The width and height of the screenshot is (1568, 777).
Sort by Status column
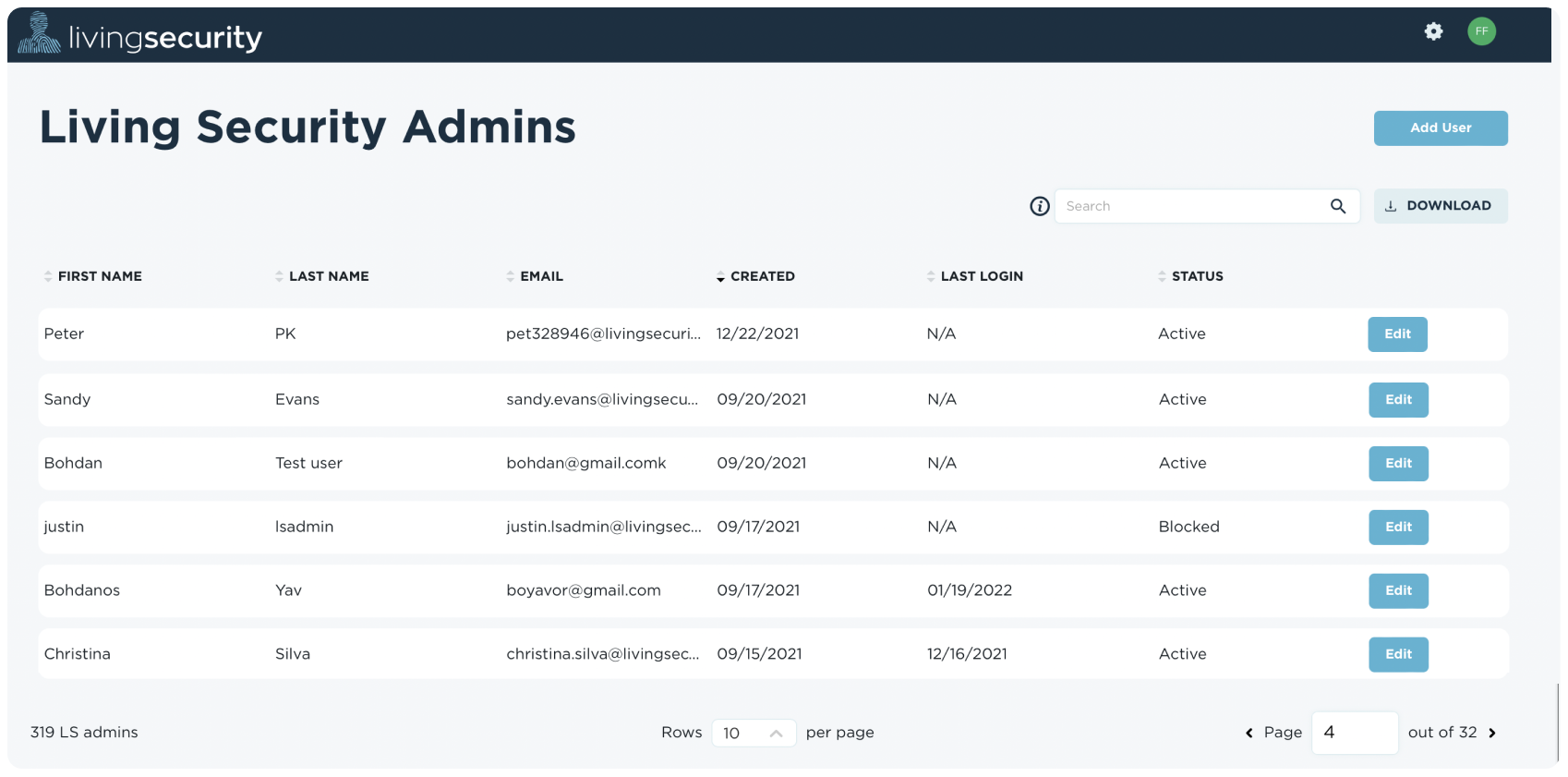1190,276
